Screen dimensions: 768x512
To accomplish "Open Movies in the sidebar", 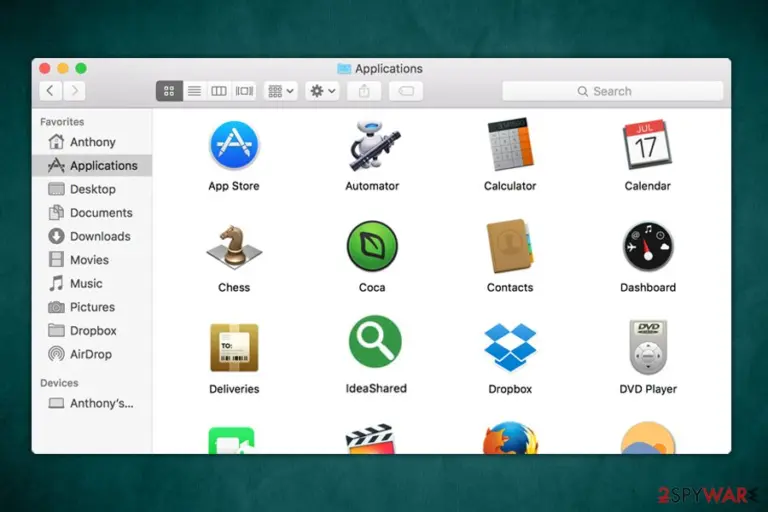I will click(92, 260).
